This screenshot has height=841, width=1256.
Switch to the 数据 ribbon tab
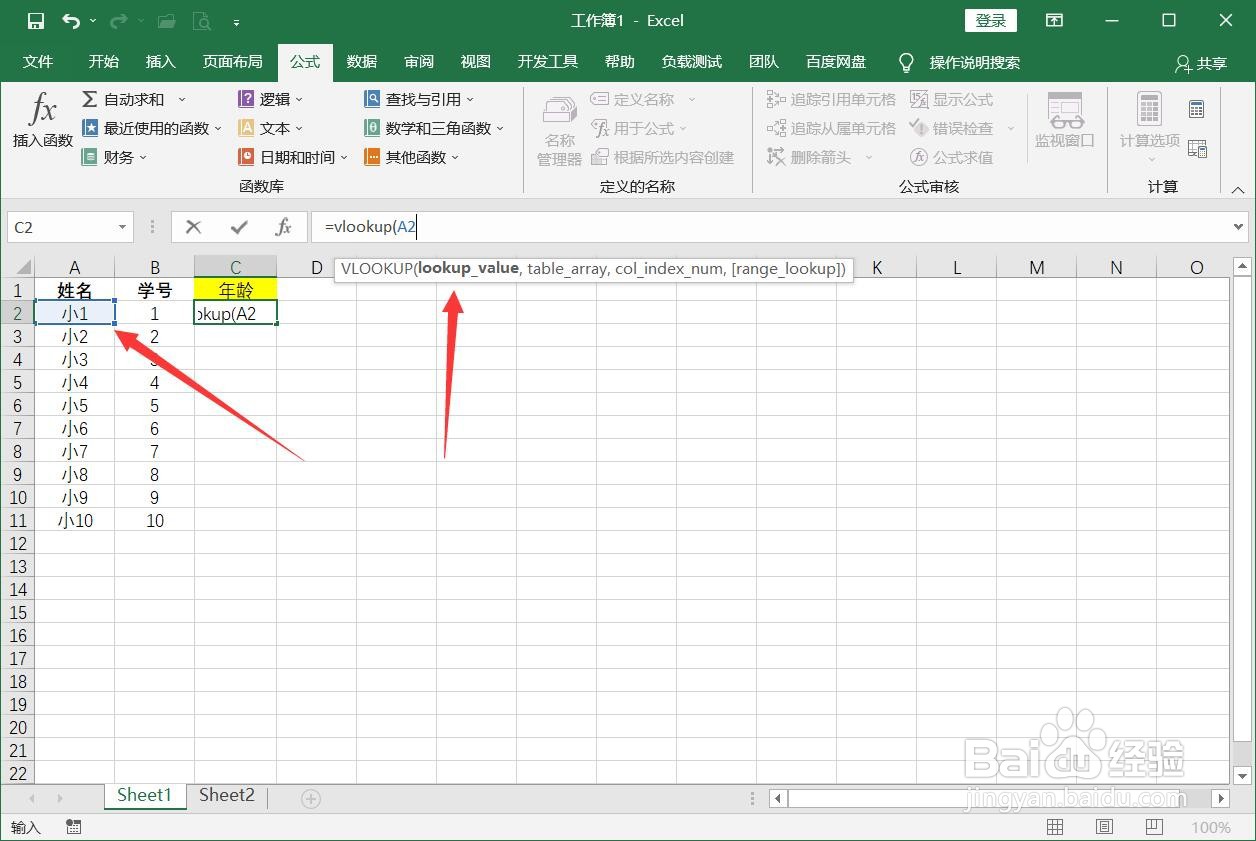(361, 62)
